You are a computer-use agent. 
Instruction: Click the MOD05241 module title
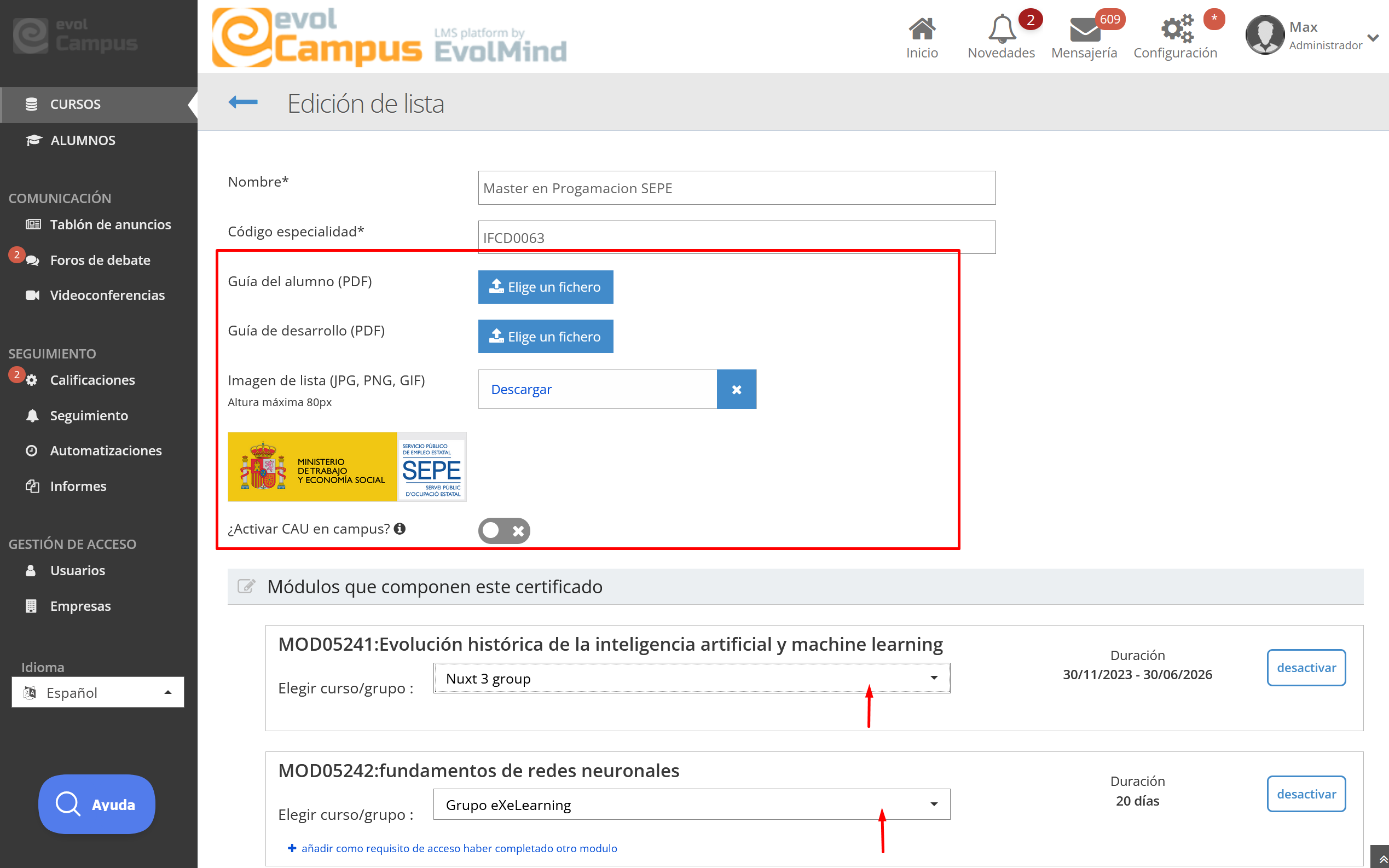point(610,644)
